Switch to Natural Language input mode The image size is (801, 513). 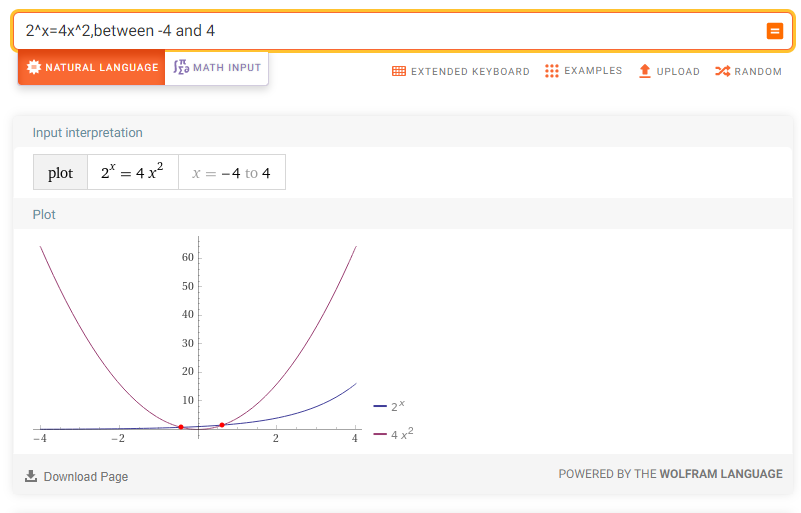click(x=91, y=67)
